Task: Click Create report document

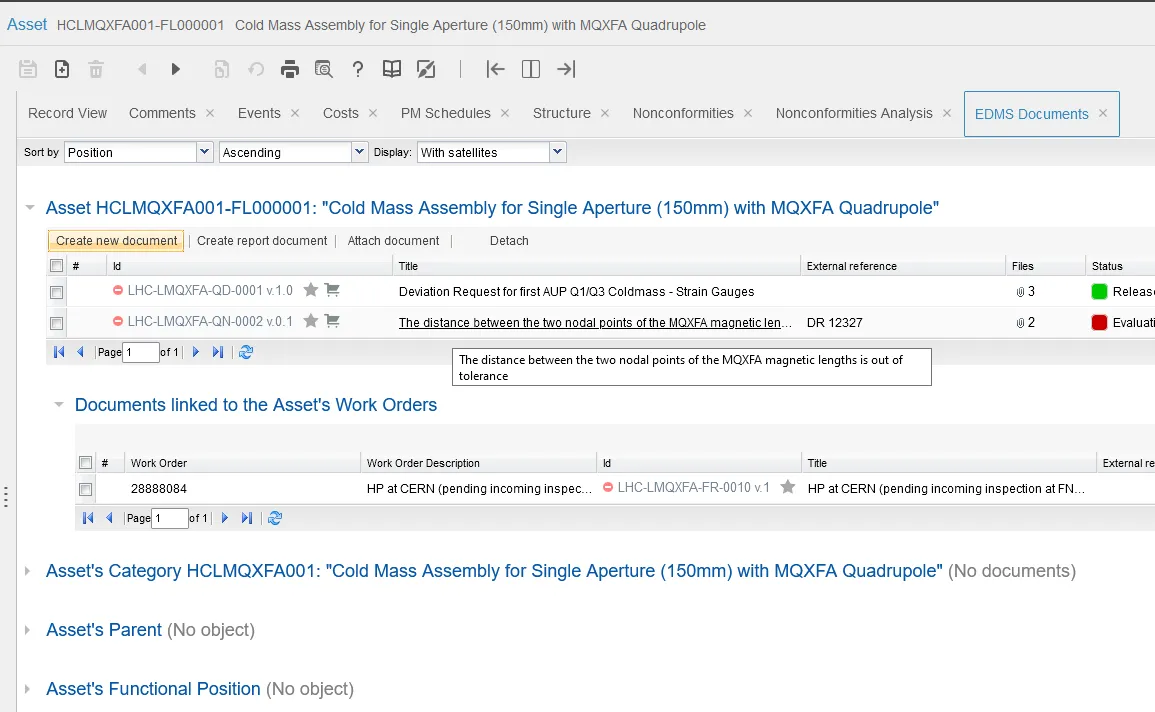Action: (x=261, y=241)
